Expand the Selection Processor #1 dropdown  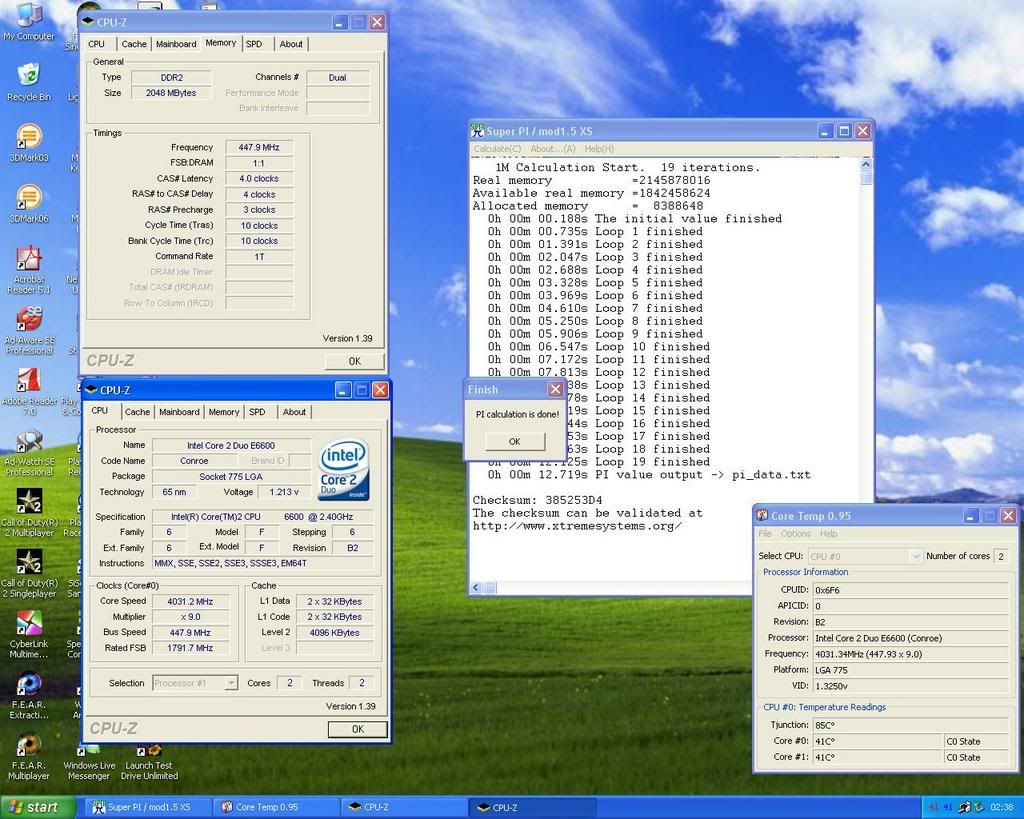click(231, 683)
